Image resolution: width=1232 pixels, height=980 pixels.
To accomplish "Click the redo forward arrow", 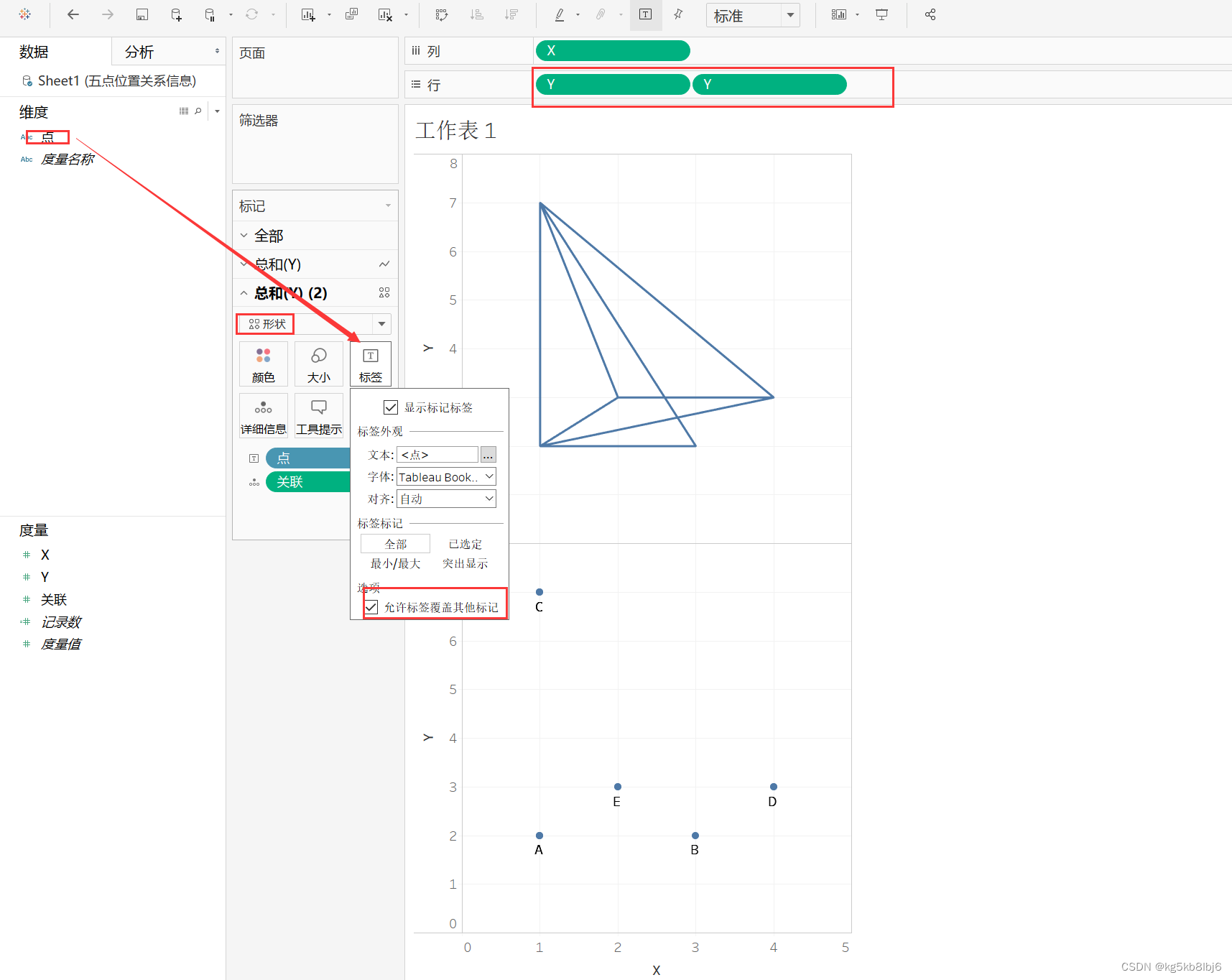I will (107, 14).
